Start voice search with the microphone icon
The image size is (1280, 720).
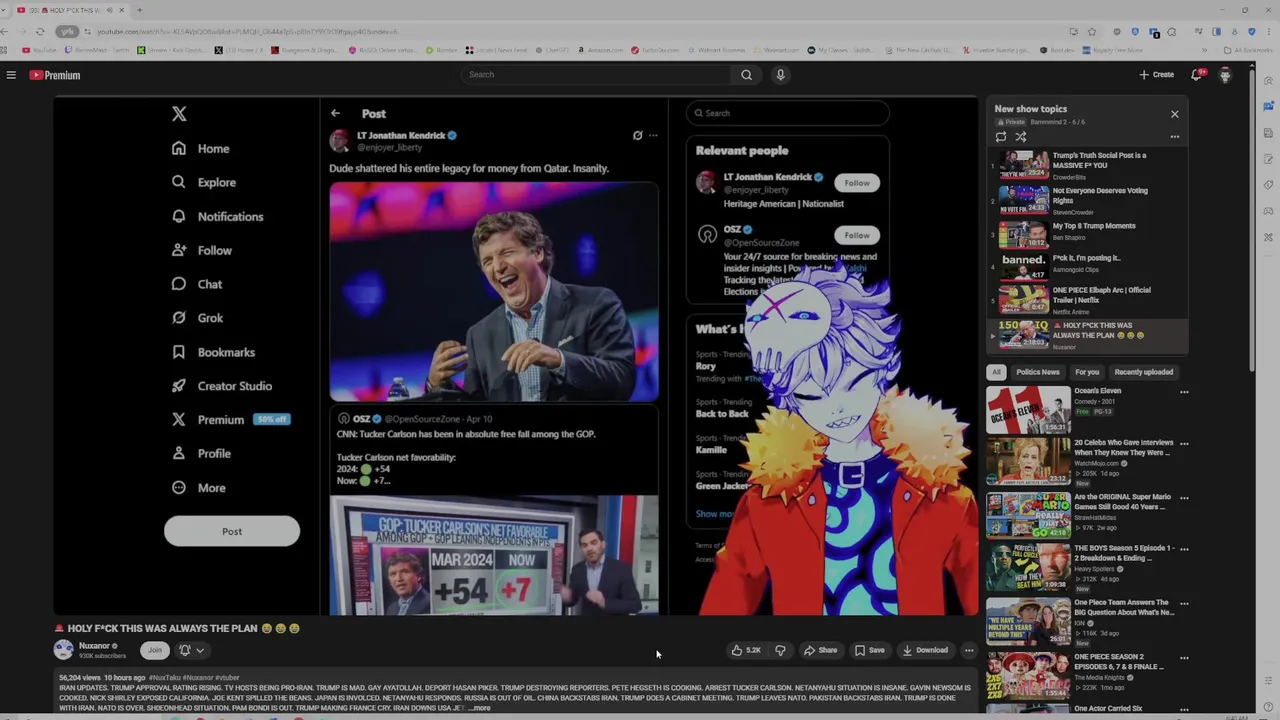[780, 75]
